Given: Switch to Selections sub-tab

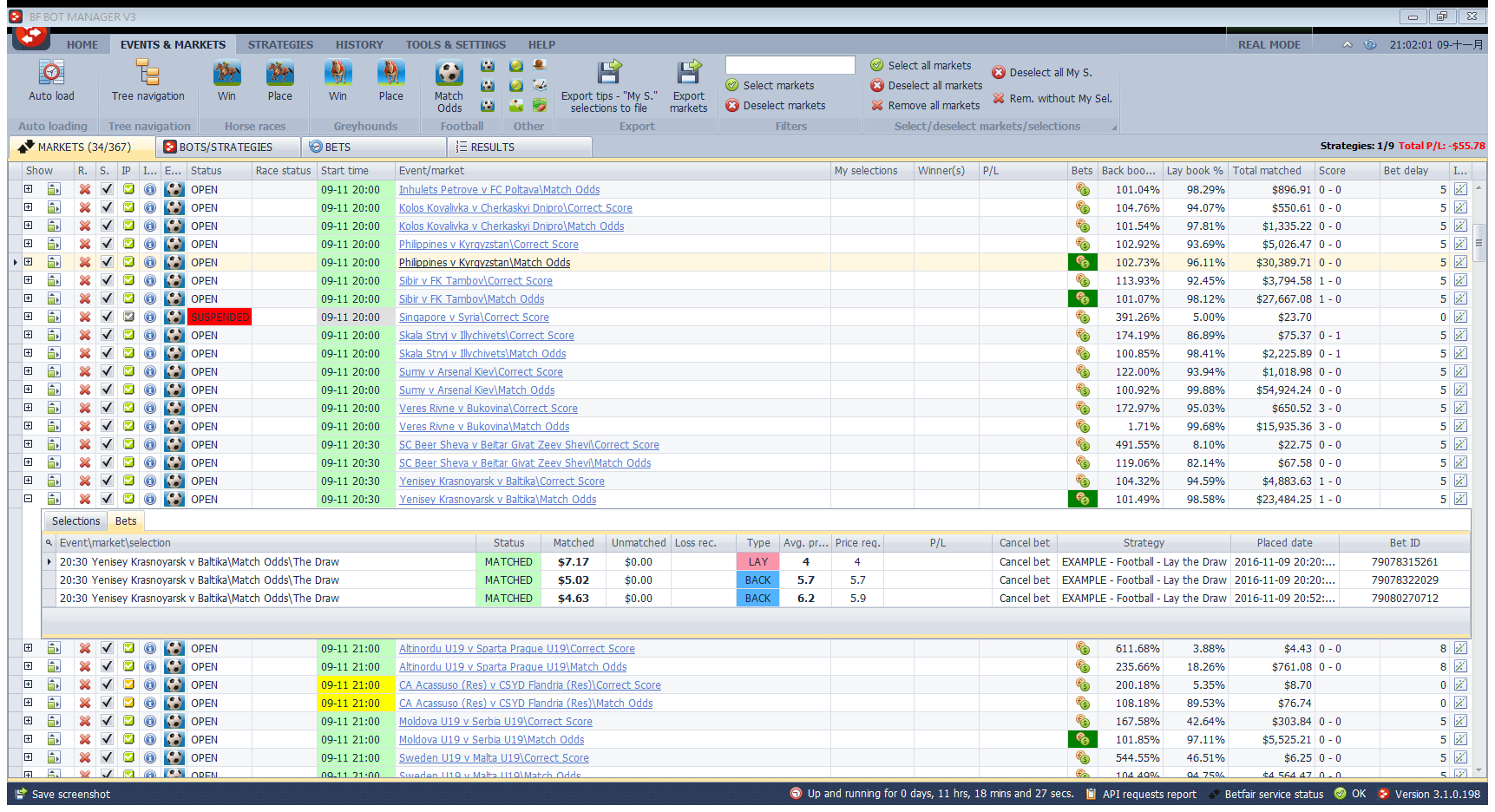Looking at the screenshot, I should (75, 521).
